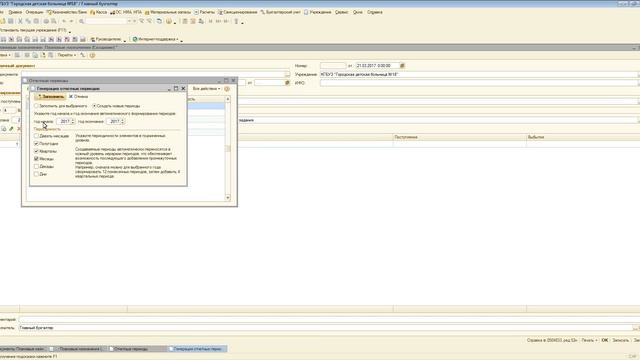Open the Интернет-поддержка toolbar dropdown
The image size is (640, 360).
[x=156, y=39]
